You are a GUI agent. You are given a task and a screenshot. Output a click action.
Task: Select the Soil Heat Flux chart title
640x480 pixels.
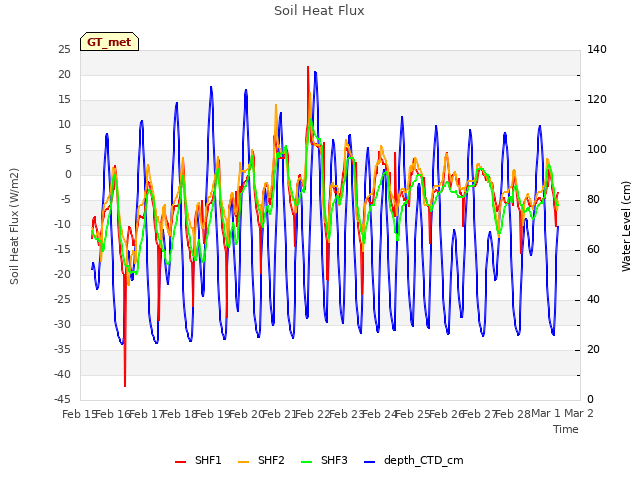click(x=319, y=11)
